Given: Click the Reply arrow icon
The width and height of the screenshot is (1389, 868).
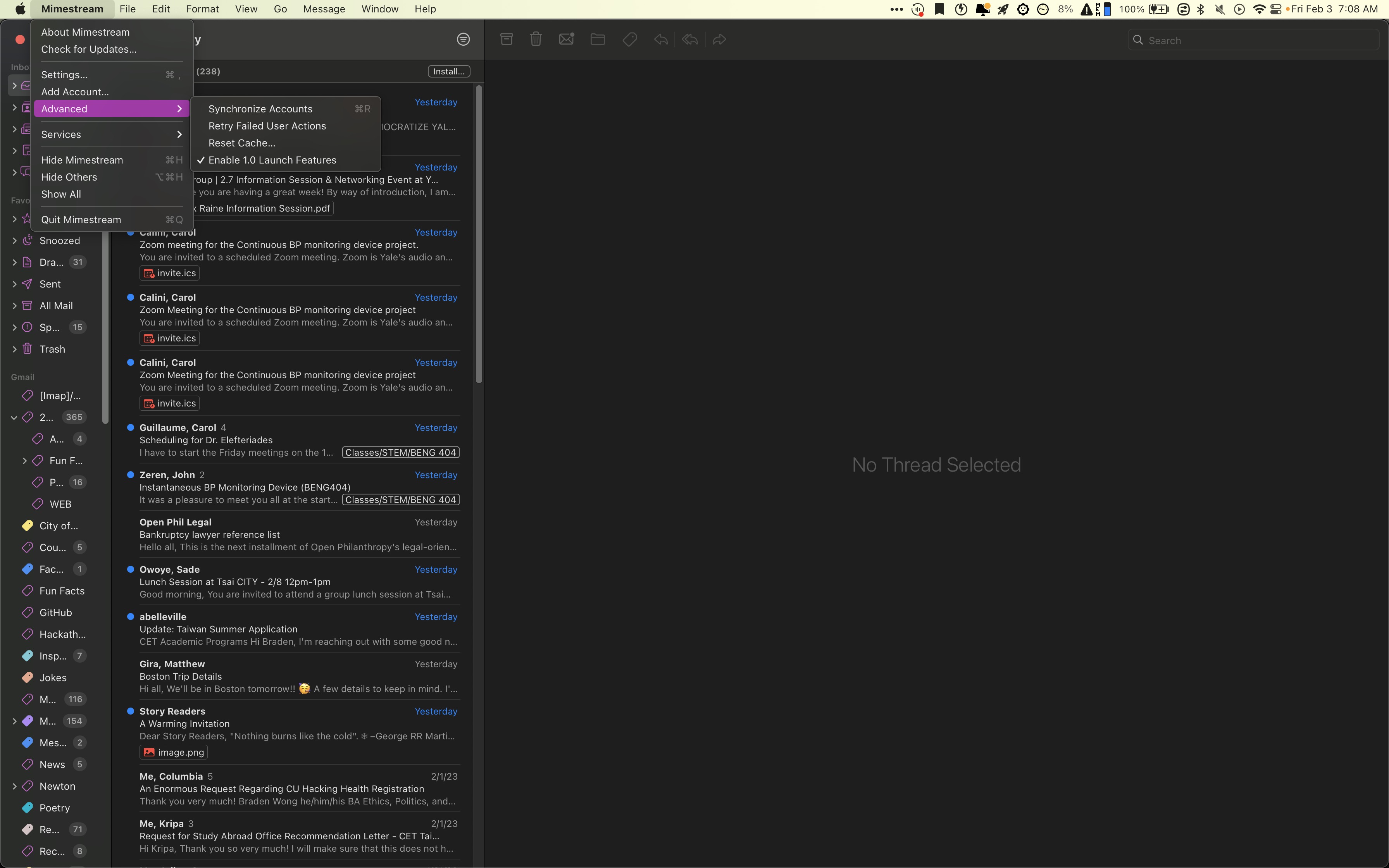Looking at the screenshot, I should click(660, 39).
